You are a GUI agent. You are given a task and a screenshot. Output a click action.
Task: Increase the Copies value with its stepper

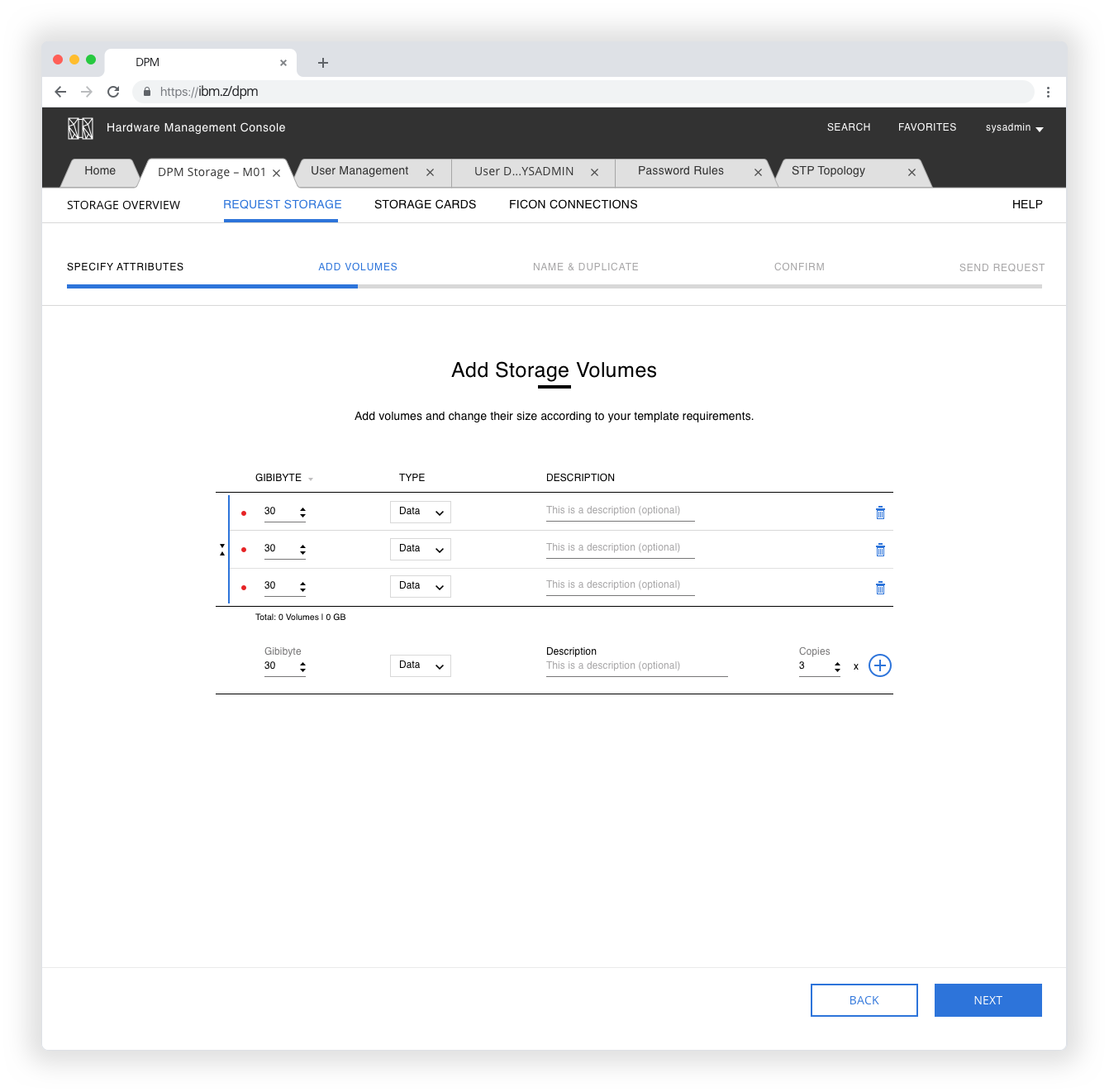pos(837,662)
